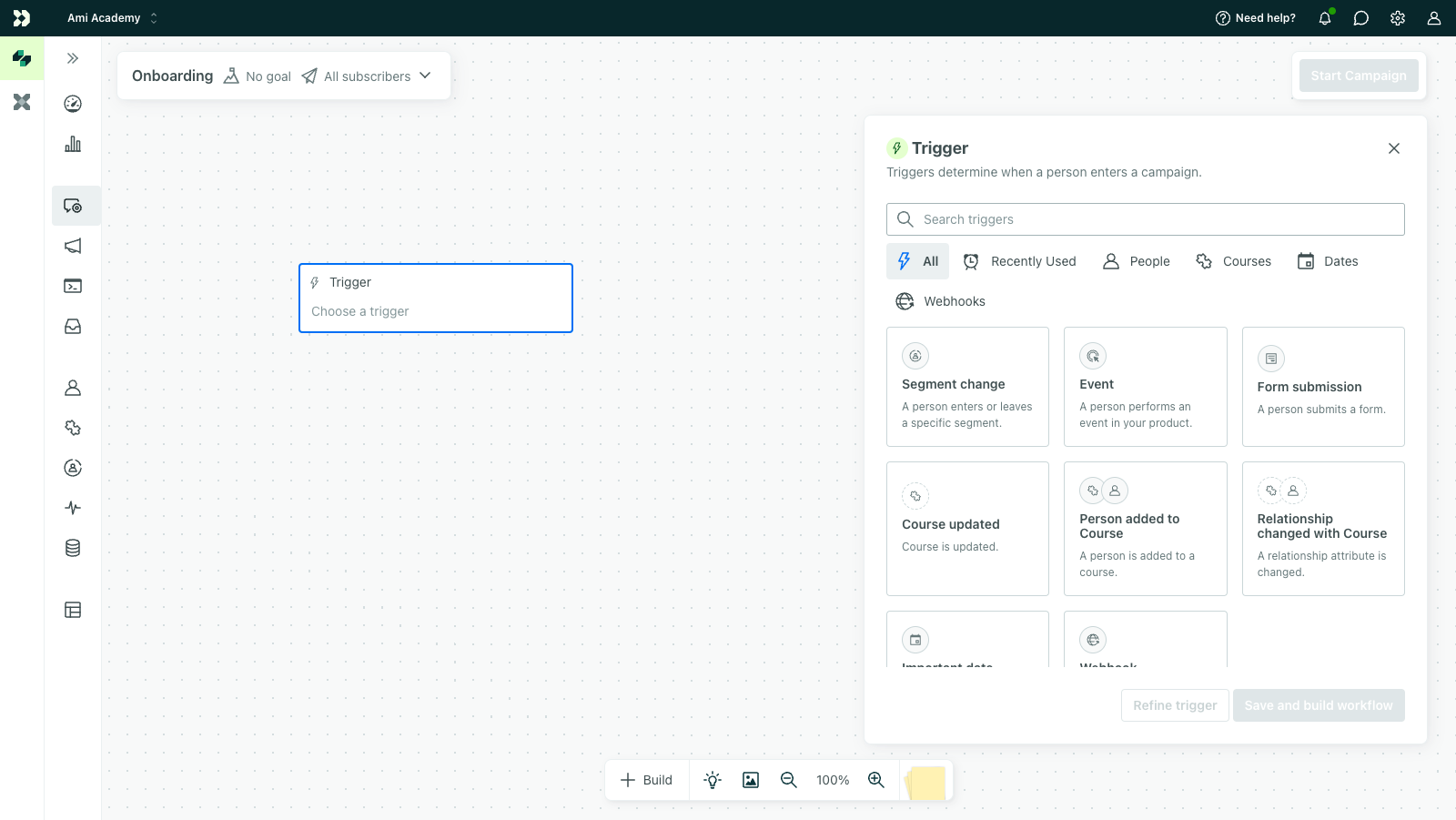This screenshot has width=1456, height=820.
Task: Open People icon in sidebar
Action: 73,388
